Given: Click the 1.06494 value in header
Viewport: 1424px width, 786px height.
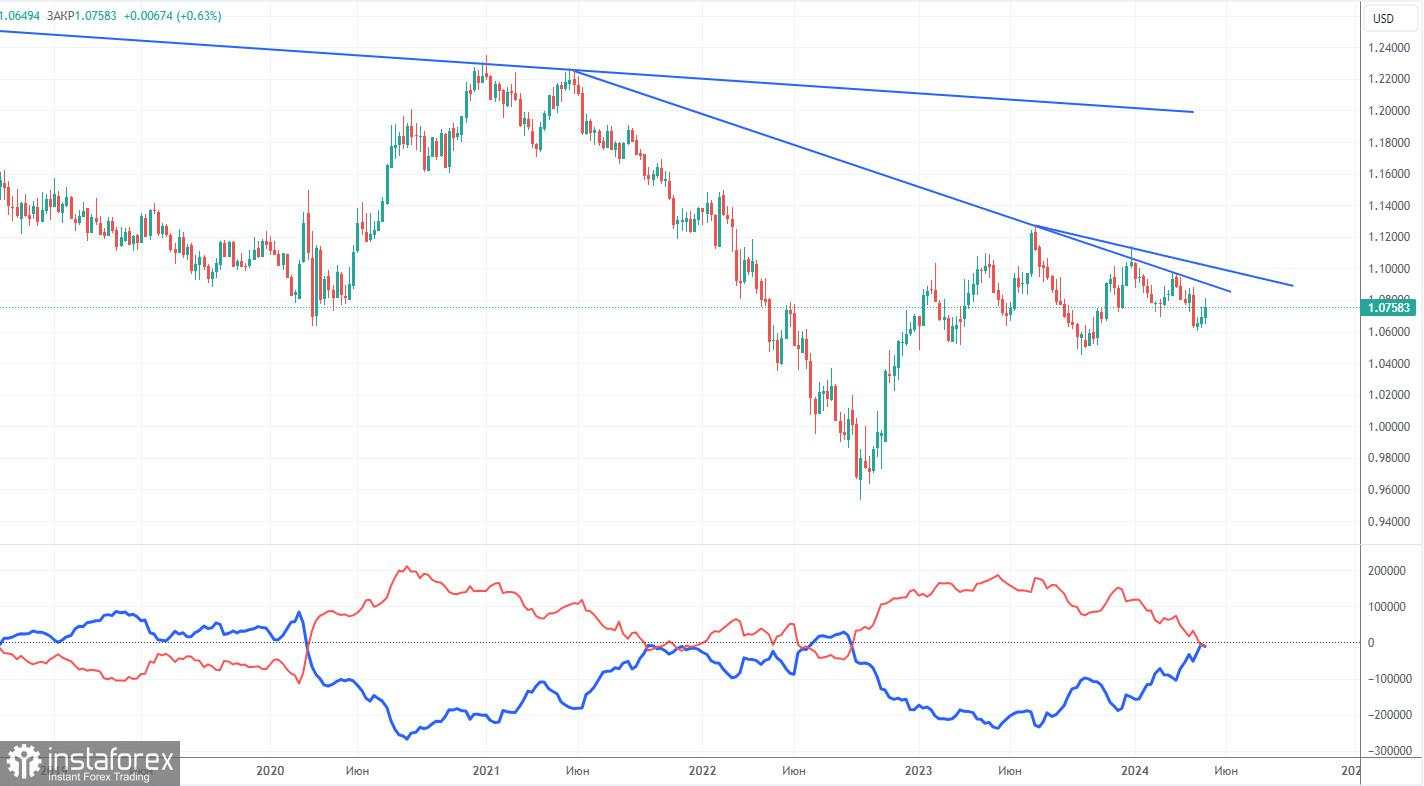Looking at the screenshot, I should [18, 16].
